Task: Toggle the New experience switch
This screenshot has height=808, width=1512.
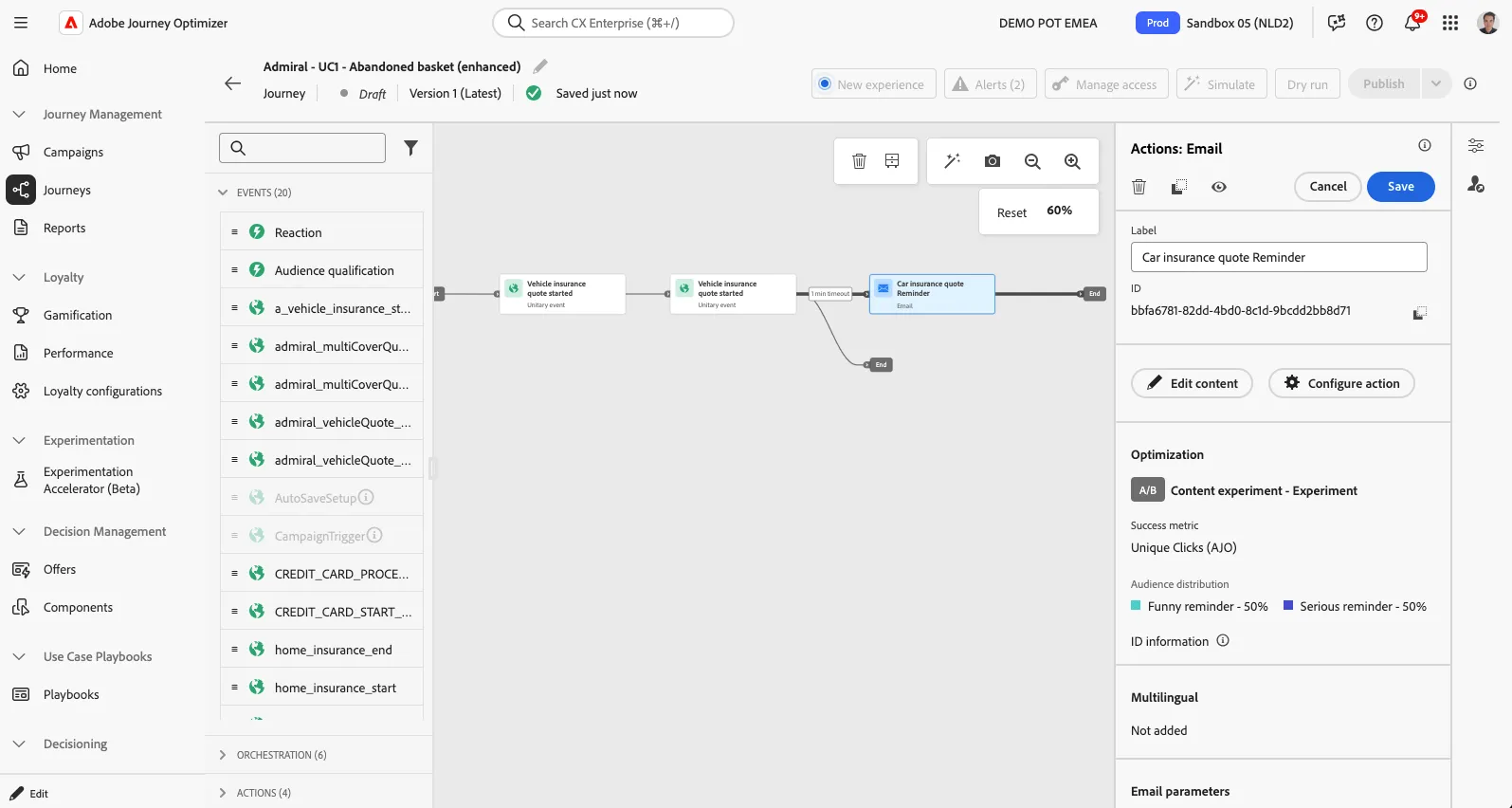Action: click(x=873, y=83)
